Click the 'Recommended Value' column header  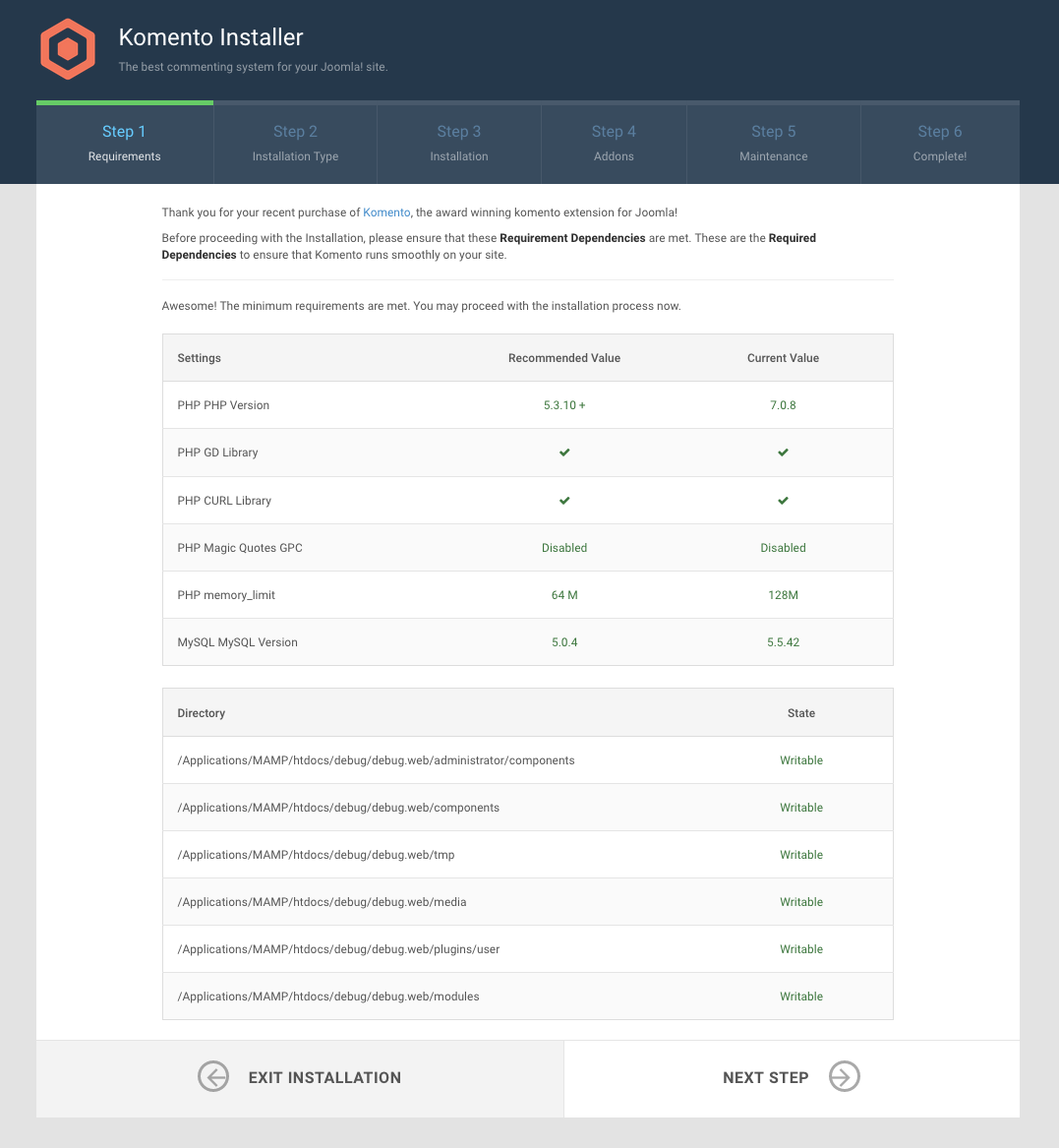pos(564,358)
